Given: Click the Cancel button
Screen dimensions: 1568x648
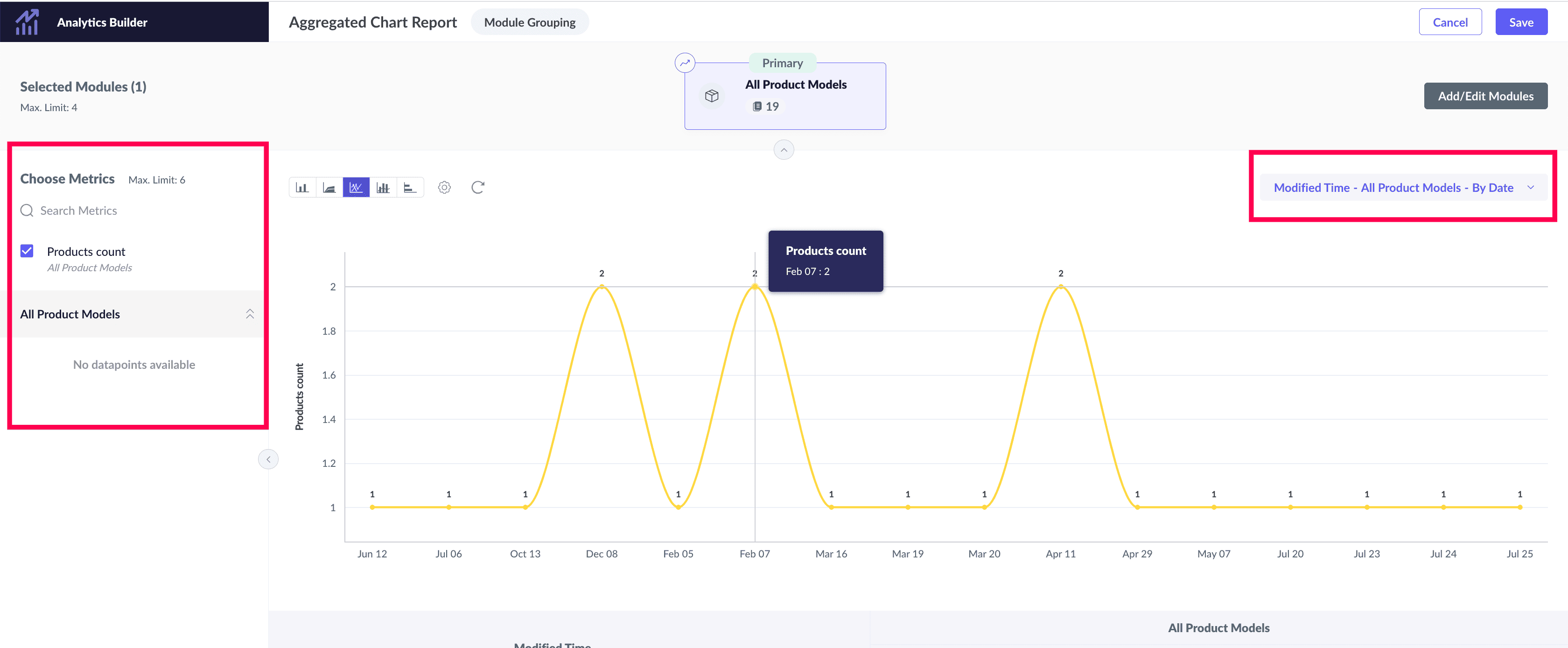Looking at the screenshot, I should (x=1450, y=22).
